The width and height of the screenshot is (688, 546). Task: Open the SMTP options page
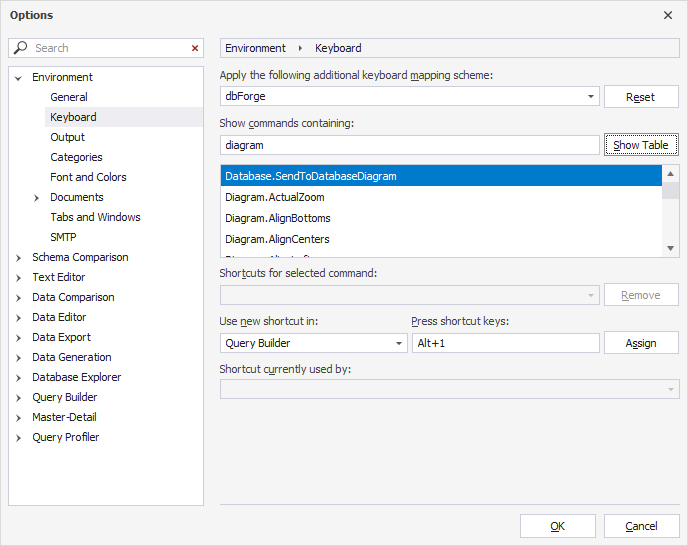click(x=63, y=237)
